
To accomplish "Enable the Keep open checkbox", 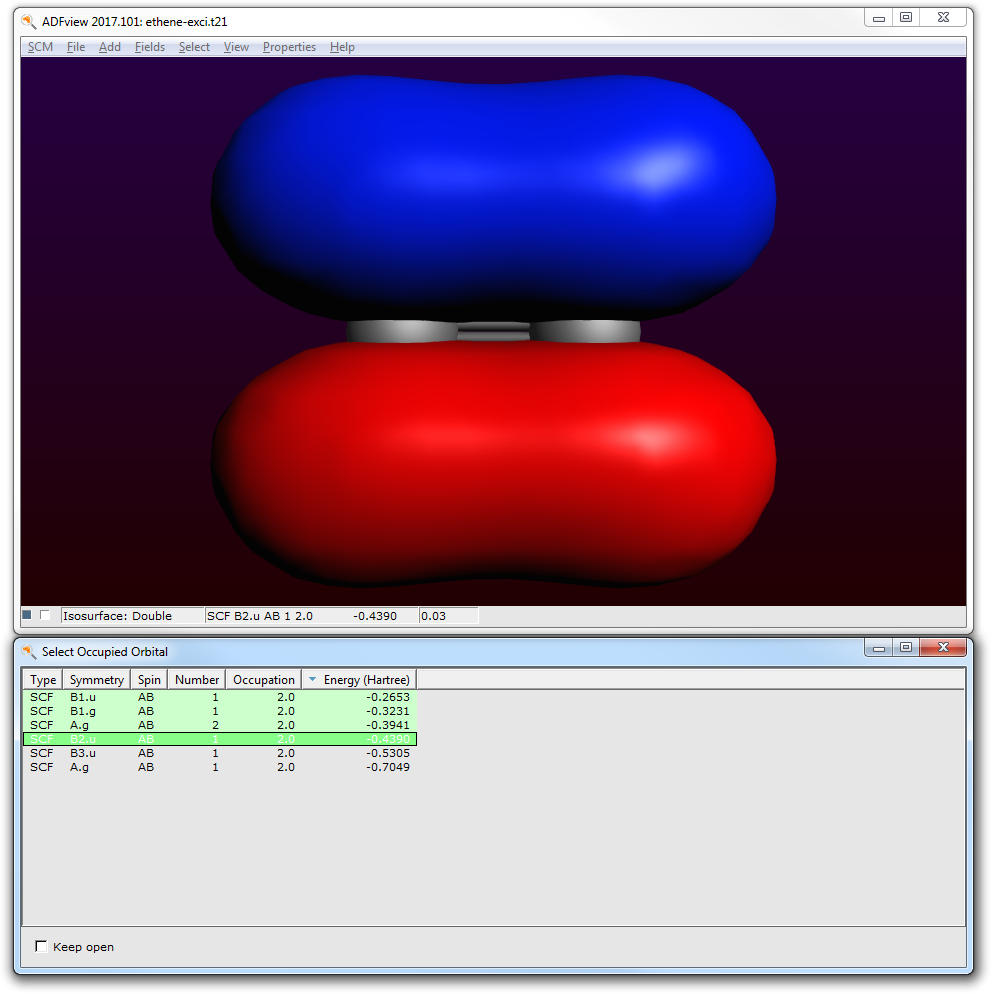I will [x=41, y=946].
